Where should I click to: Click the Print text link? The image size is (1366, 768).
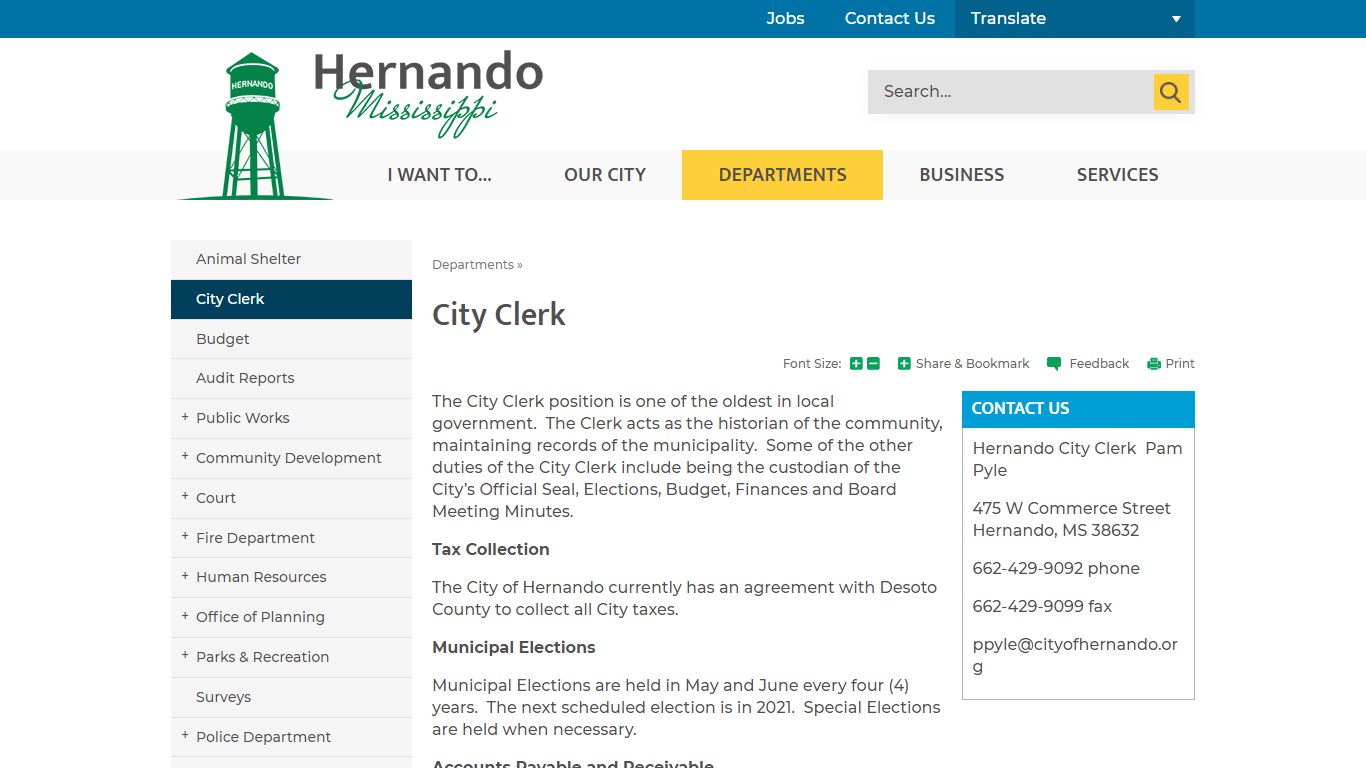[x=1180, y=364]
